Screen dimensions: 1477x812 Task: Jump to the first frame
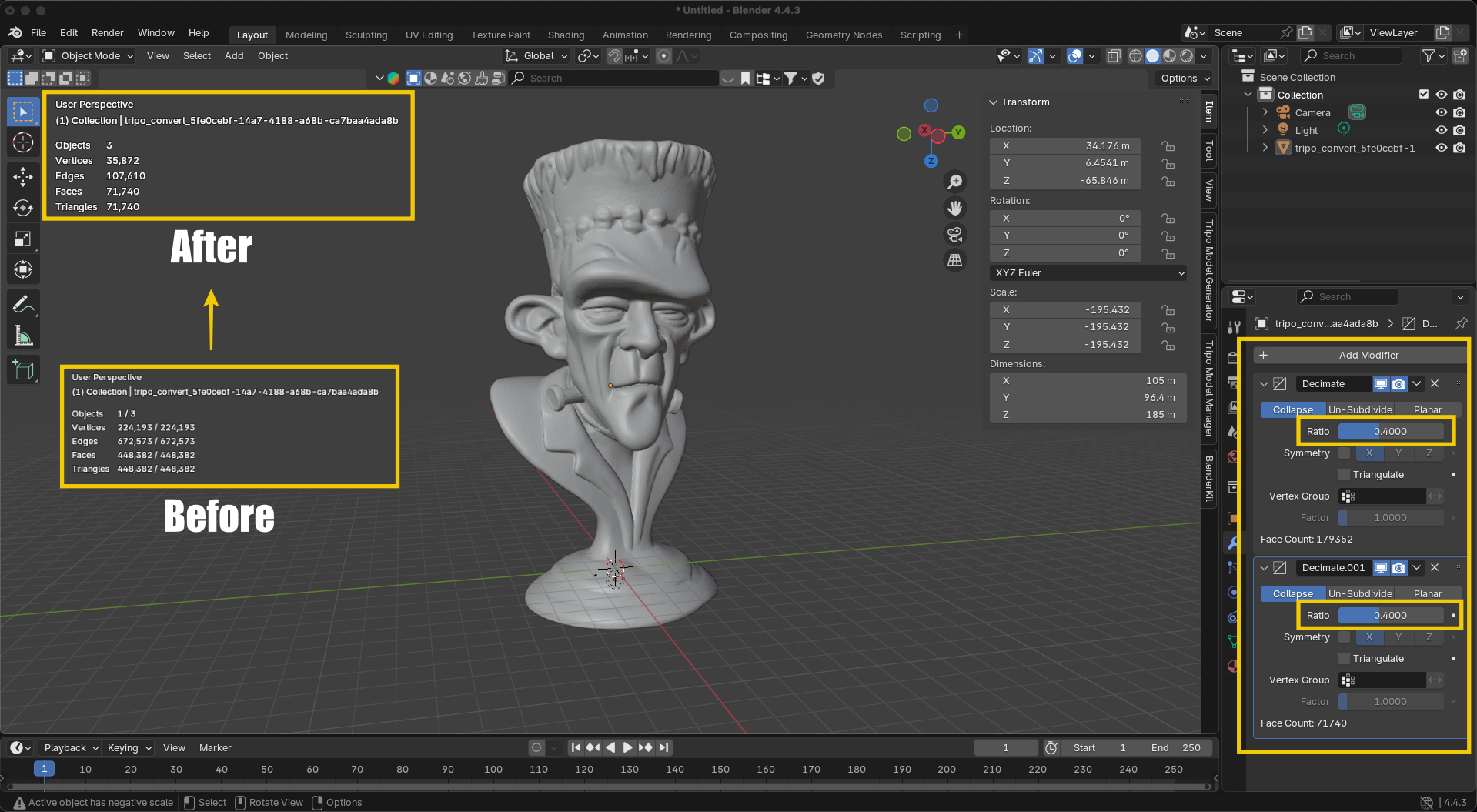coord(576,747)
